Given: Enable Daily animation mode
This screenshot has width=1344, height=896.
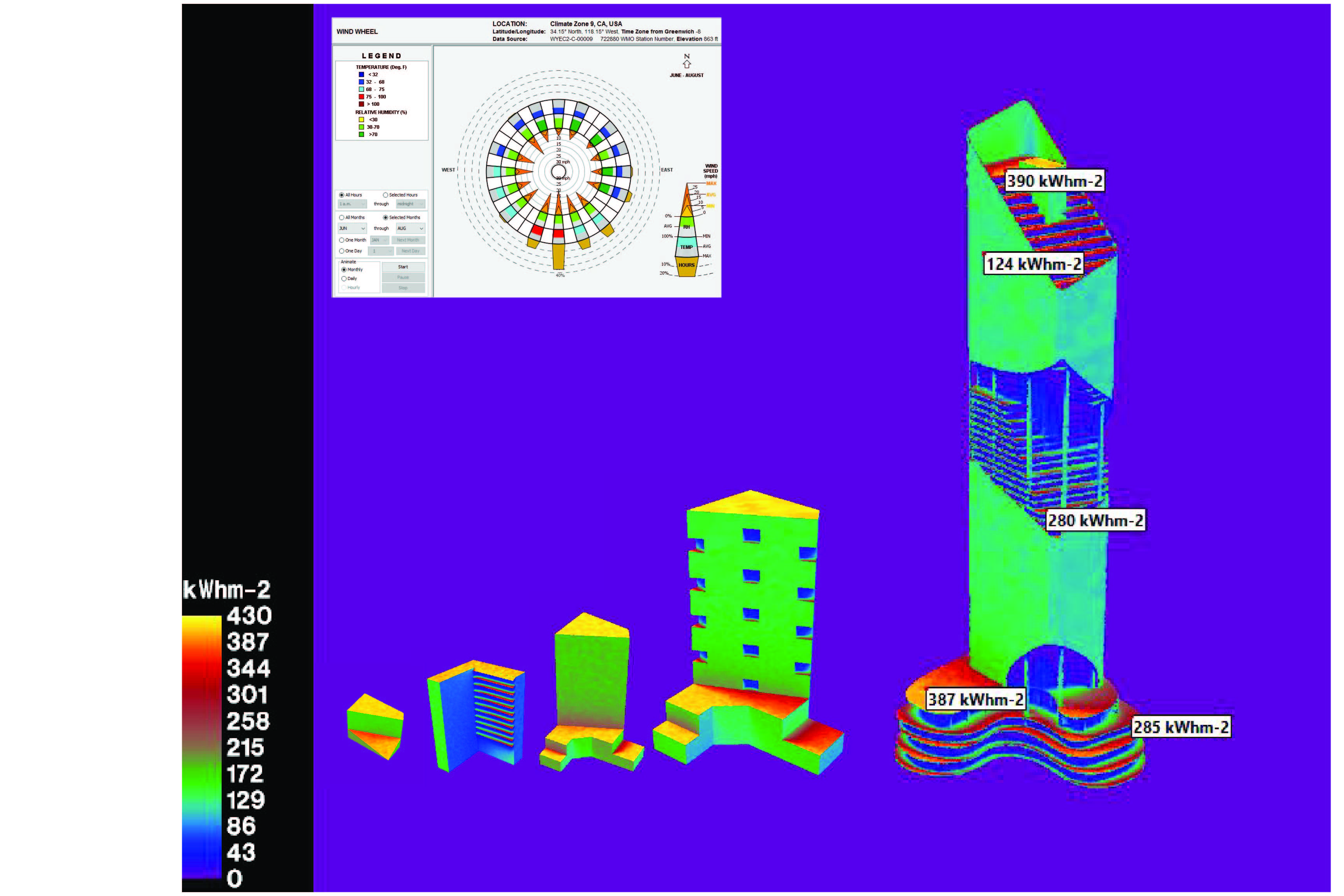Looking at the screenshot, I should tap(344, 278).
